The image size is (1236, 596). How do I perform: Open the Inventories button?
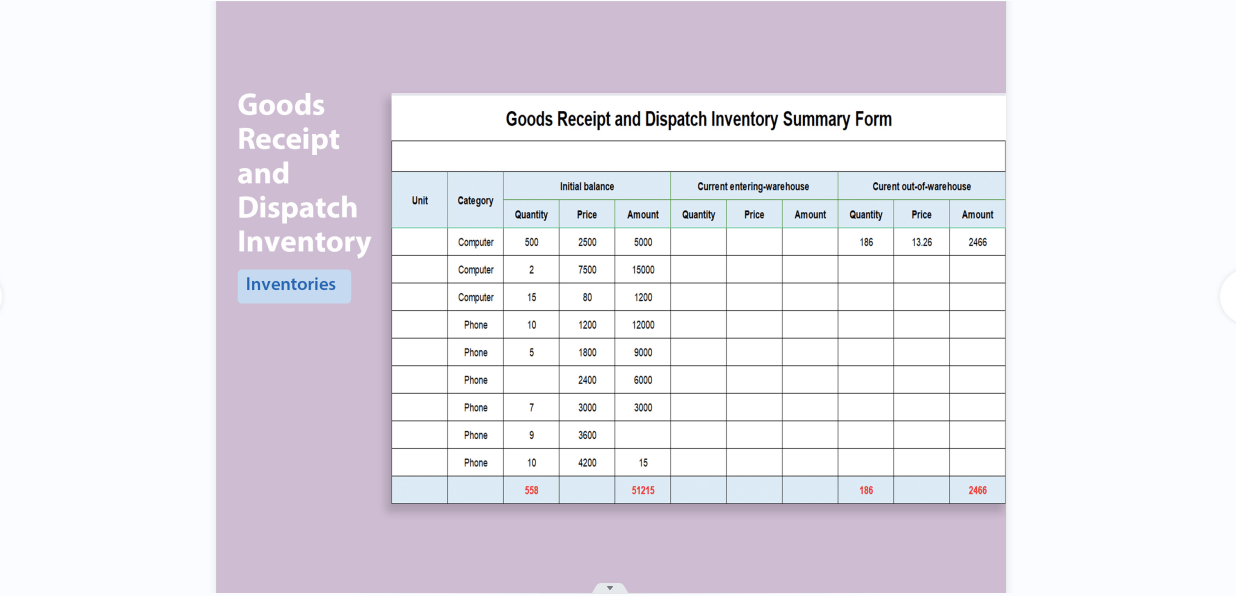pyautogui.click(x=293, y=285)
